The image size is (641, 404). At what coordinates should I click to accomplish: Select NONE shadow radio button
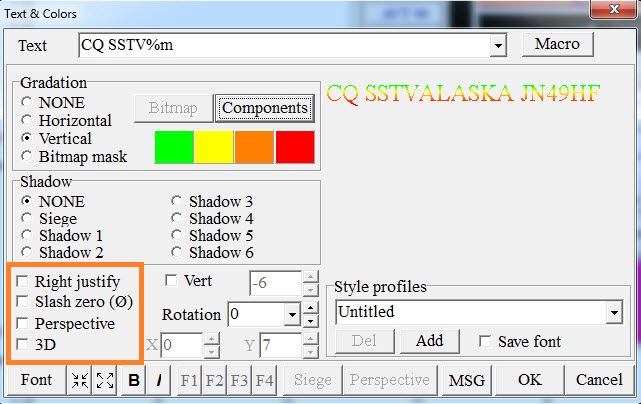(x=27, y=201)
